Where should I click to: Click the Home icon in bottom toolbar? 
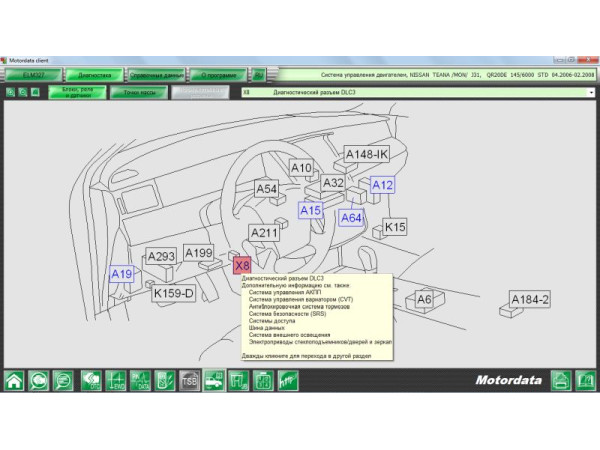click(15, 380)
